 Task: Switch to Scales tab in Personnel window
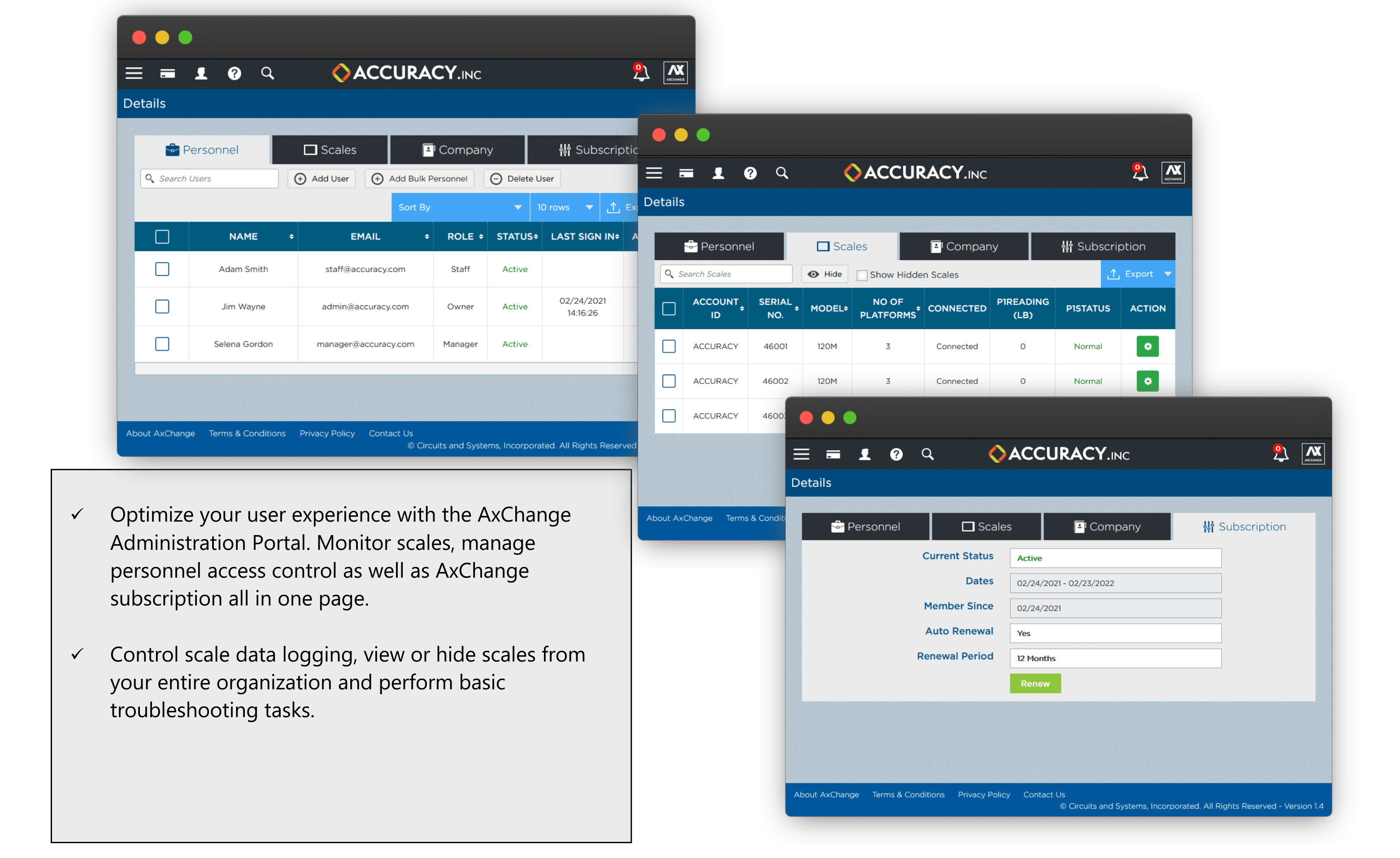coord(330,150)
